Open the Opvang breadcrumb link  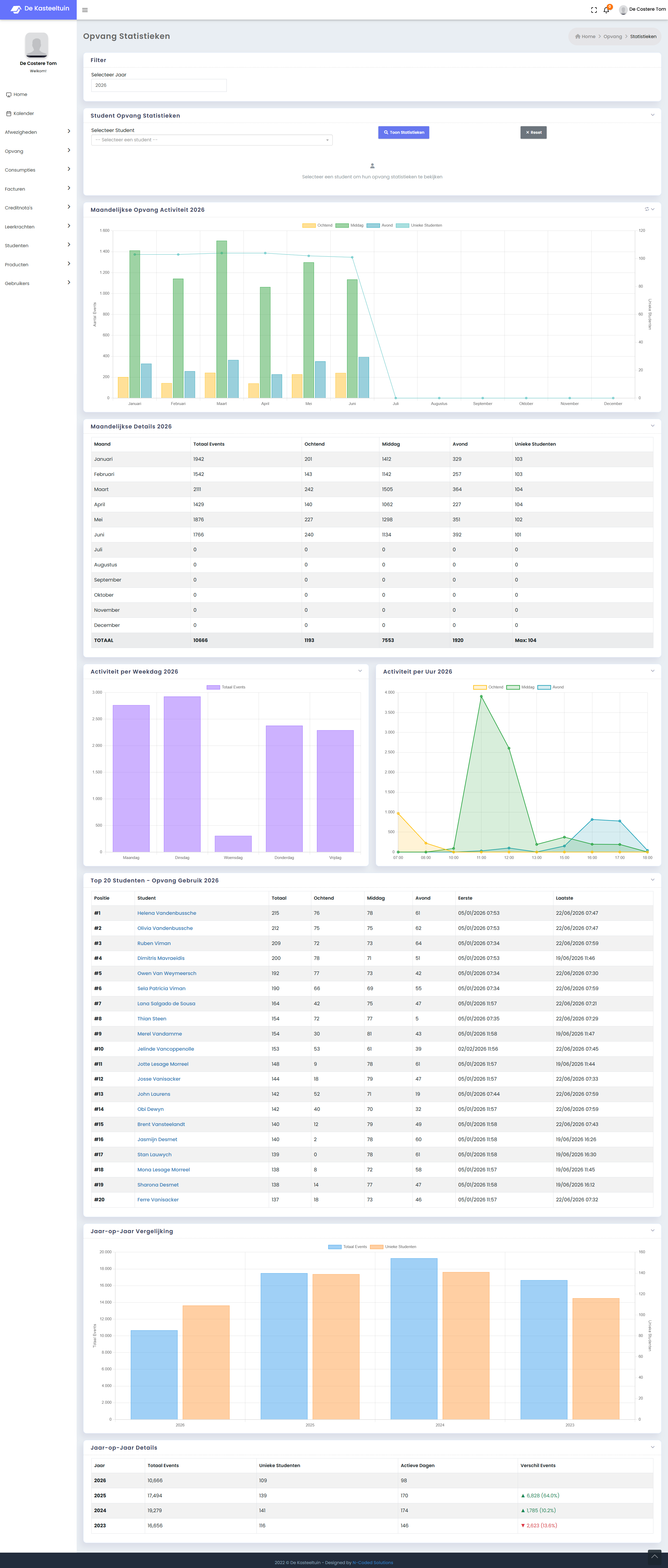613,37
